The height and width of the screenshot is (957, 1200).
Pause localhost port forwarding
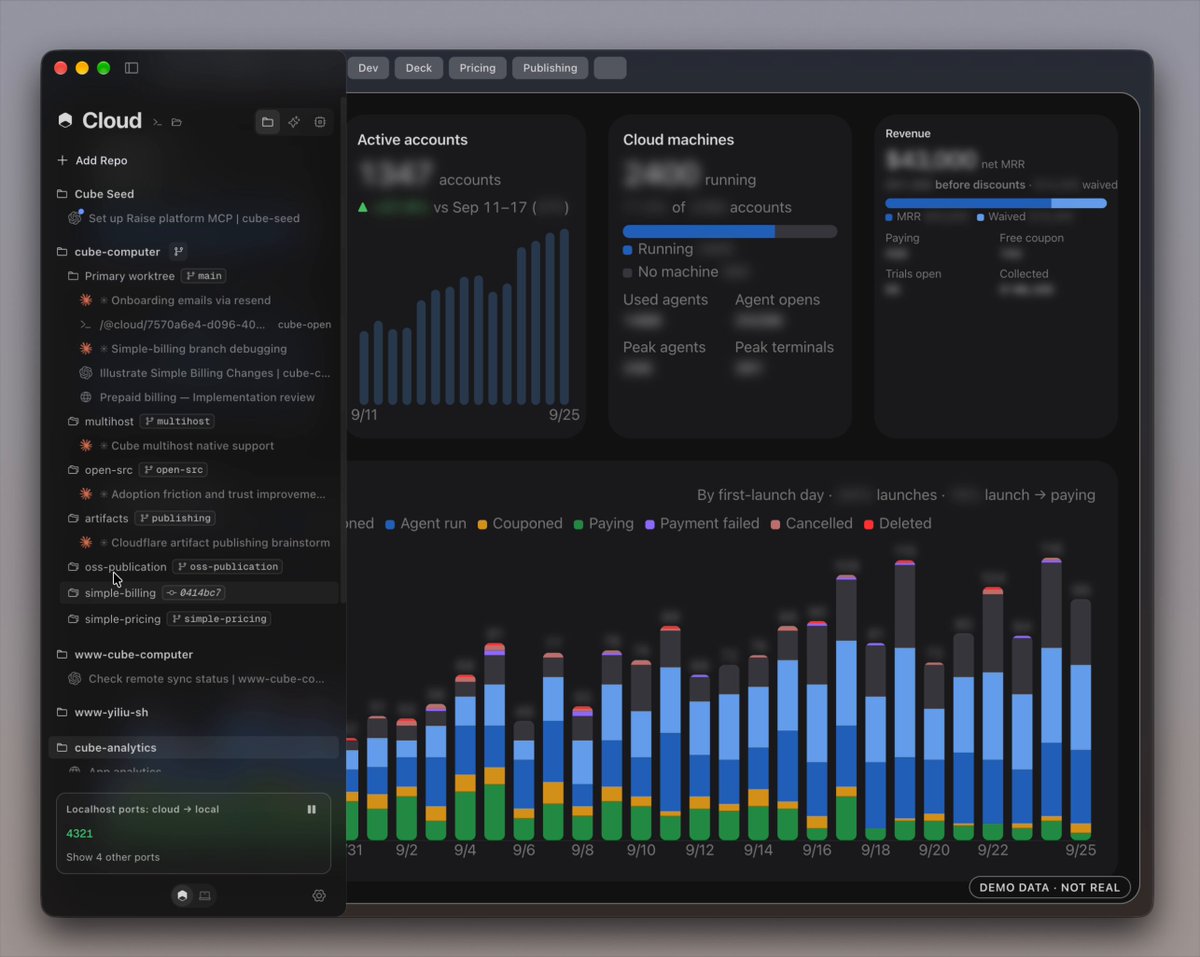click(x=312, y=810)
